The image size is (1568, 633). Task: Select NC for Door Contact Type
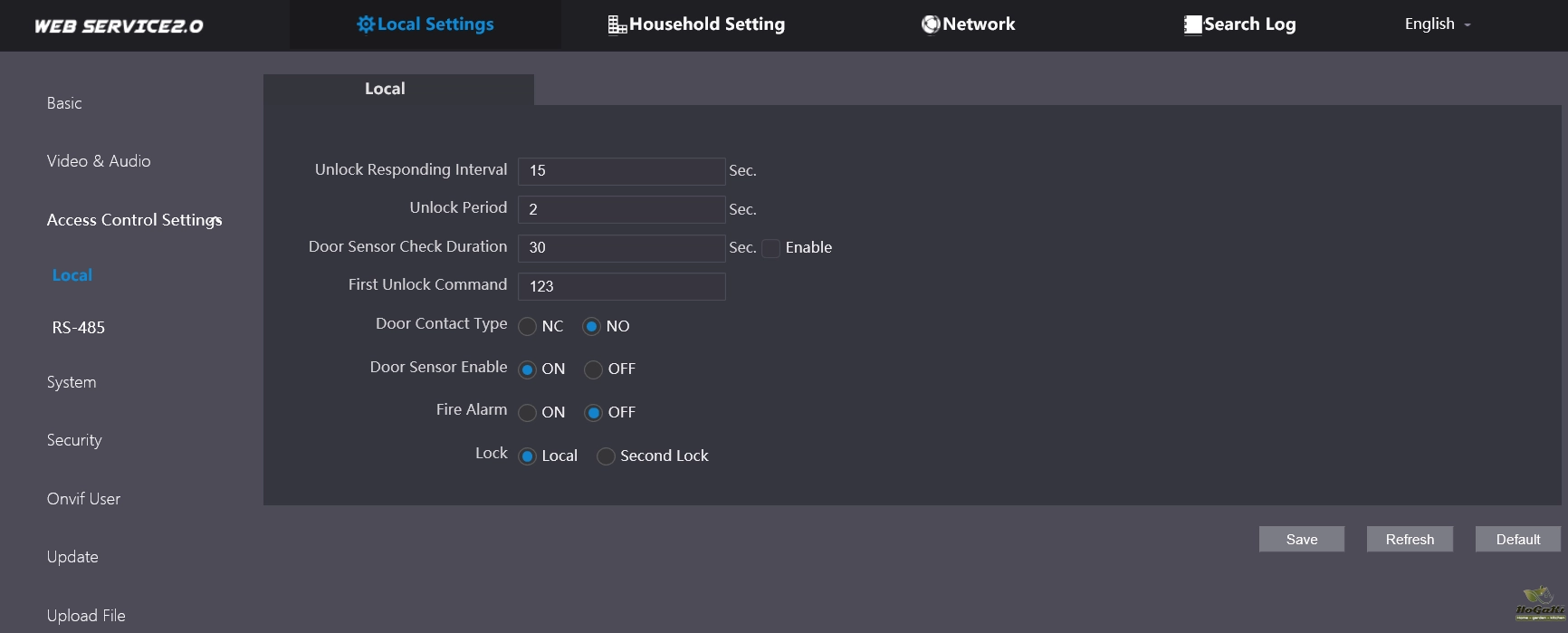(528, 327)
